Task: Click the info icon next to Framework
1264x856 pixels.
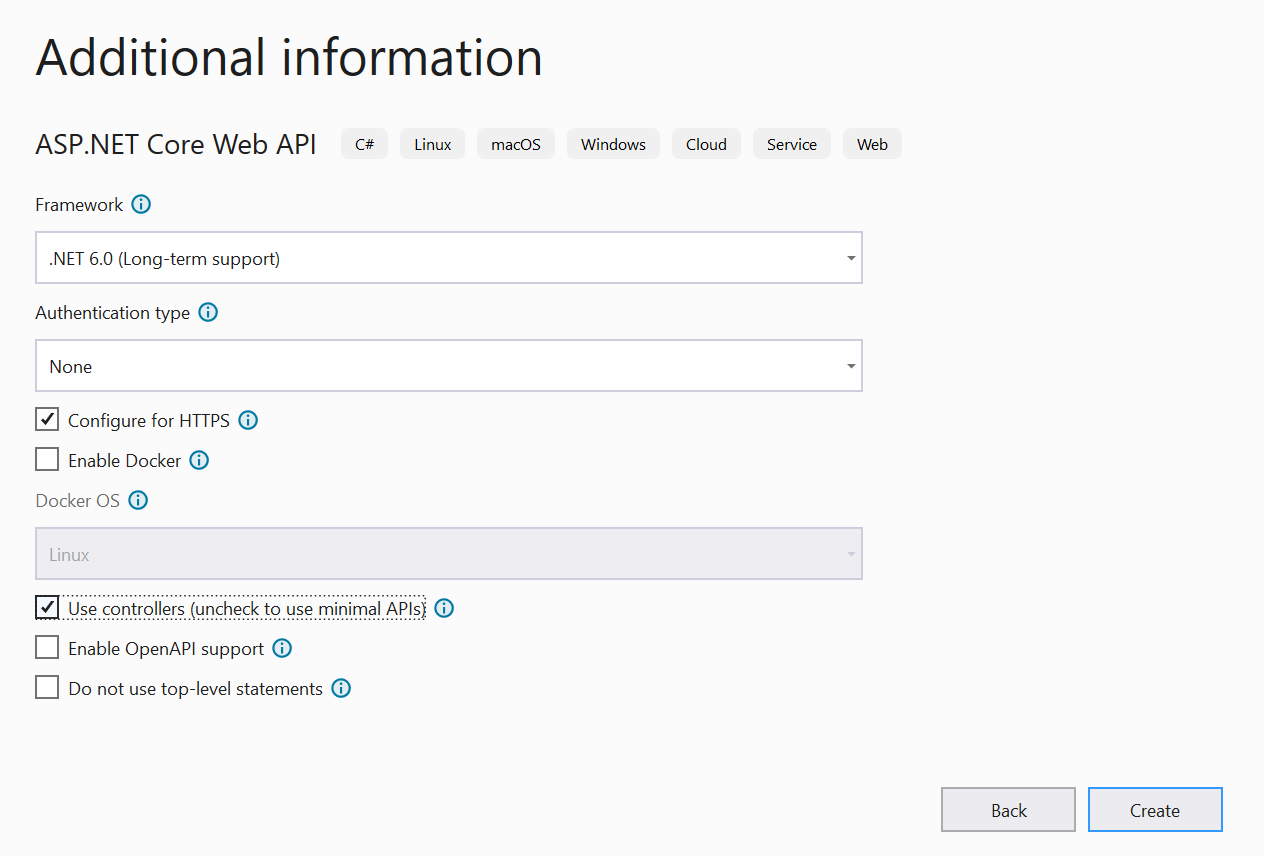Action: click(x=141, y=205)
